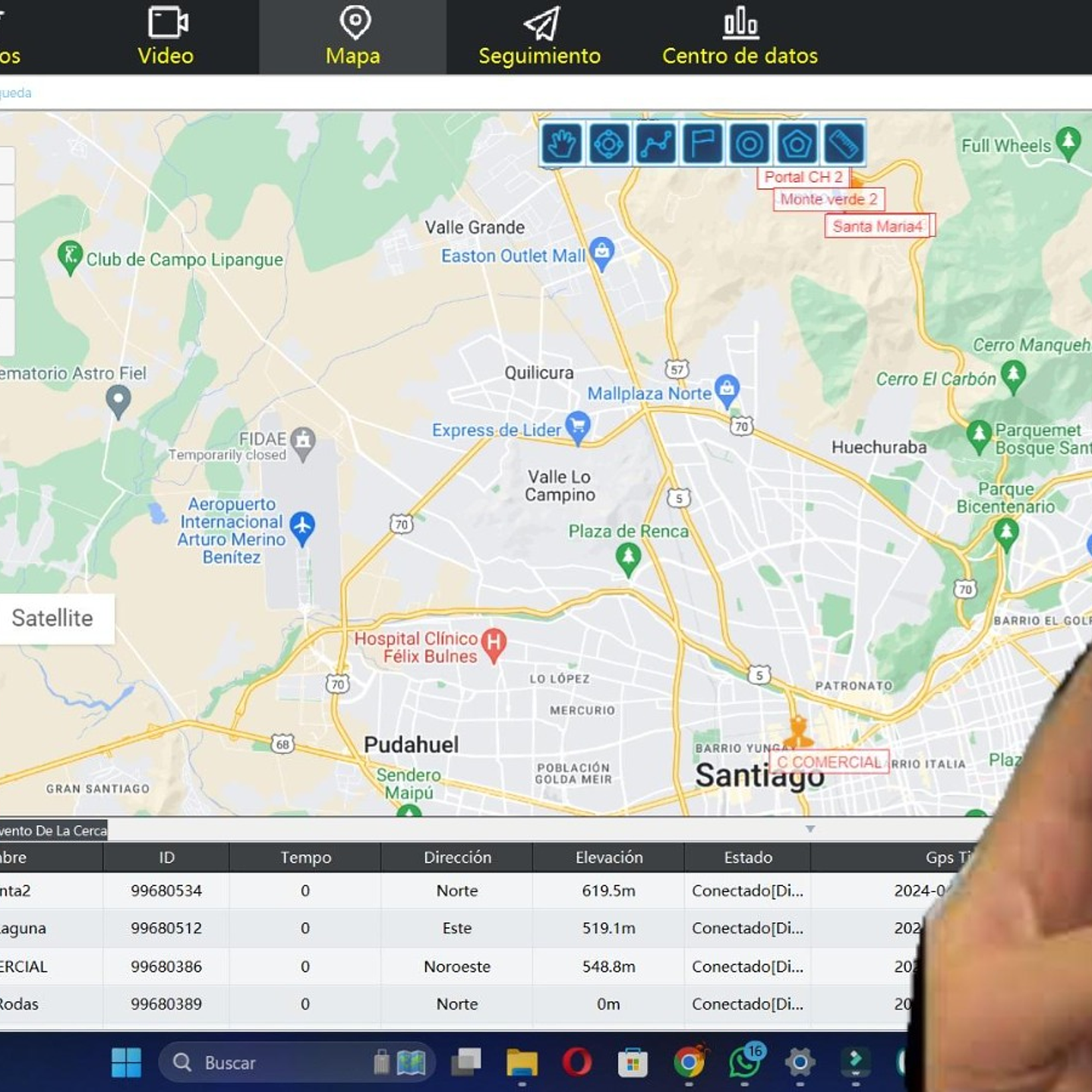Screen dimensions: 1092x1092
Task: Select table row with ID 99680512
Action: pos(166,928)
